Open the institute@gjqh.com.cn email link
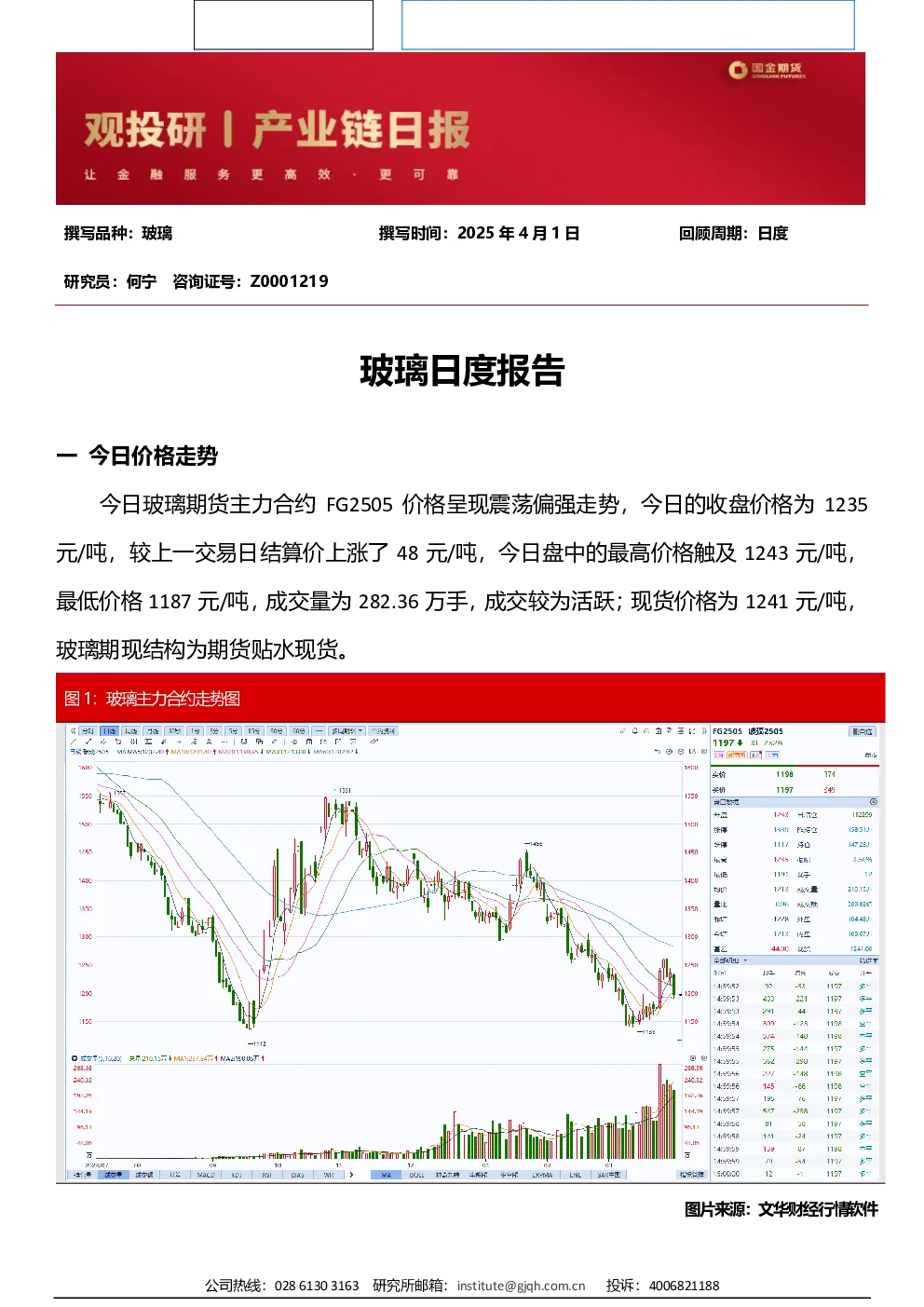 click(x=521, y=1286)
